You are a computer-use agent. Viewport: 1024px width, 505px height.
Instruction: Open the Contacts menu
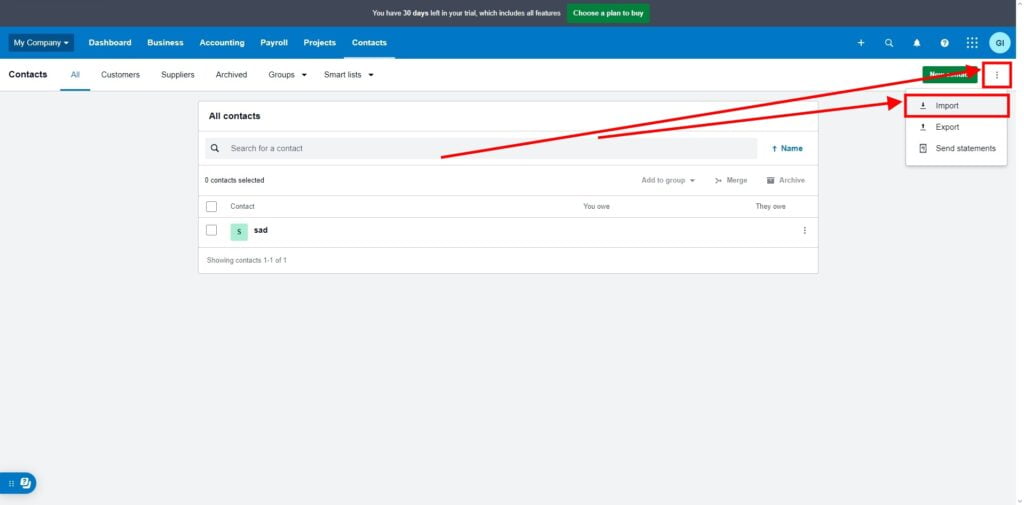click(x=369, y=43)
